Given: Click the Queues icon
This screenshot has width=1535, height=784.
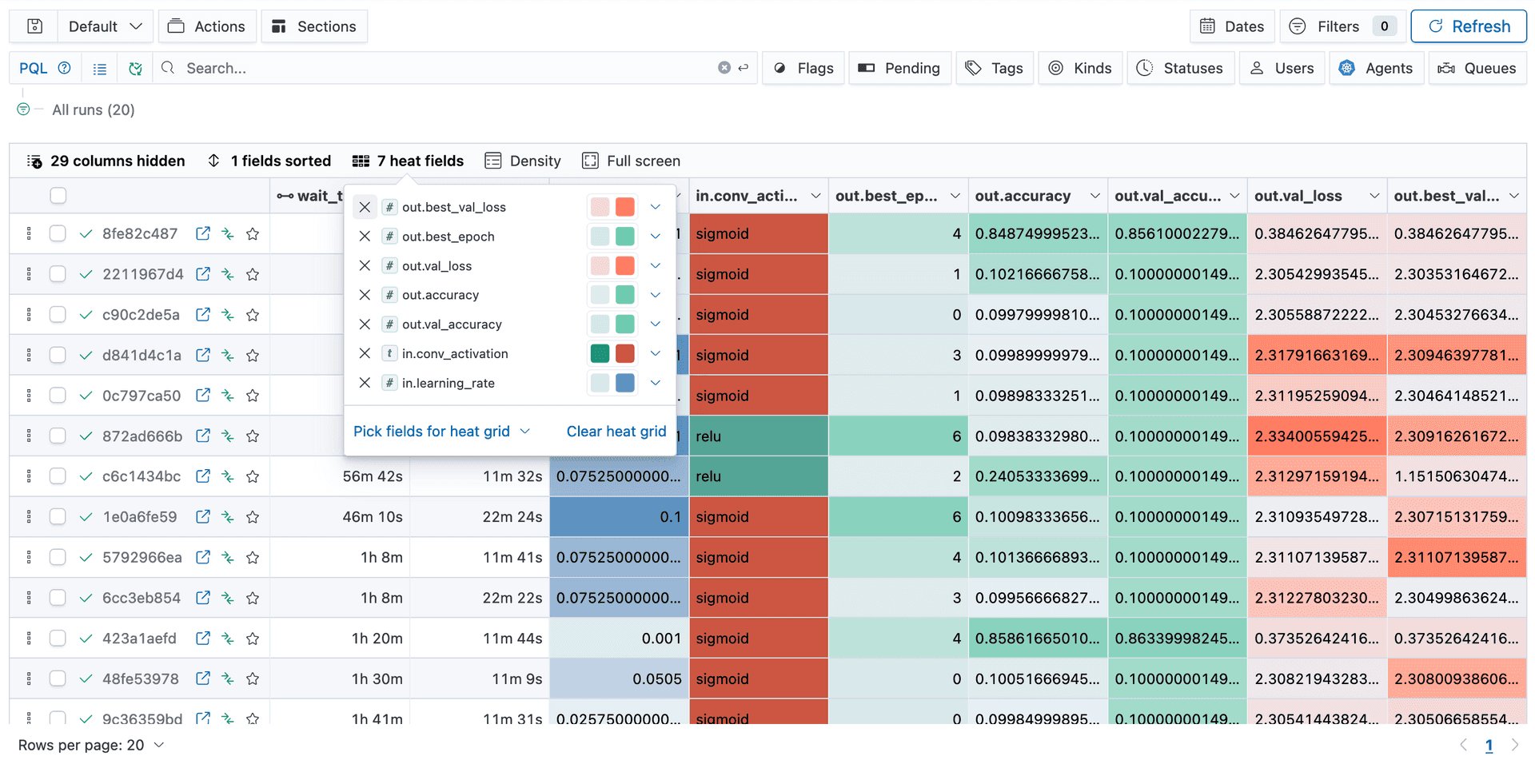Looking at the screenshot, I should click(x=1449, y=68).
